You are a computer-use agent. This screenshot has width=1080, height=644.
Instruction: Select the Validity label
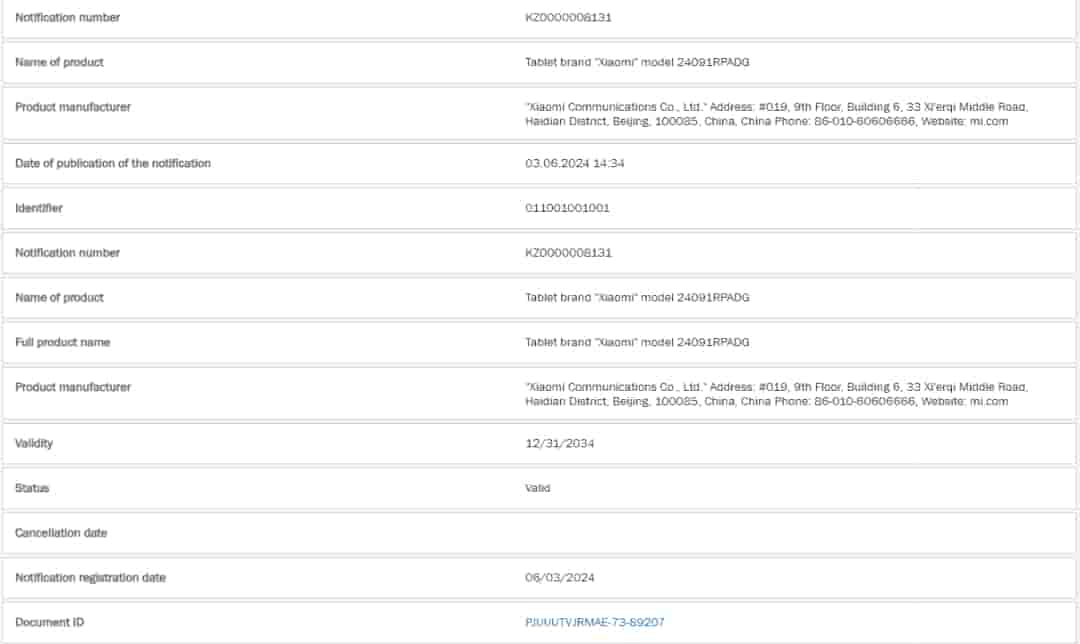34,443
